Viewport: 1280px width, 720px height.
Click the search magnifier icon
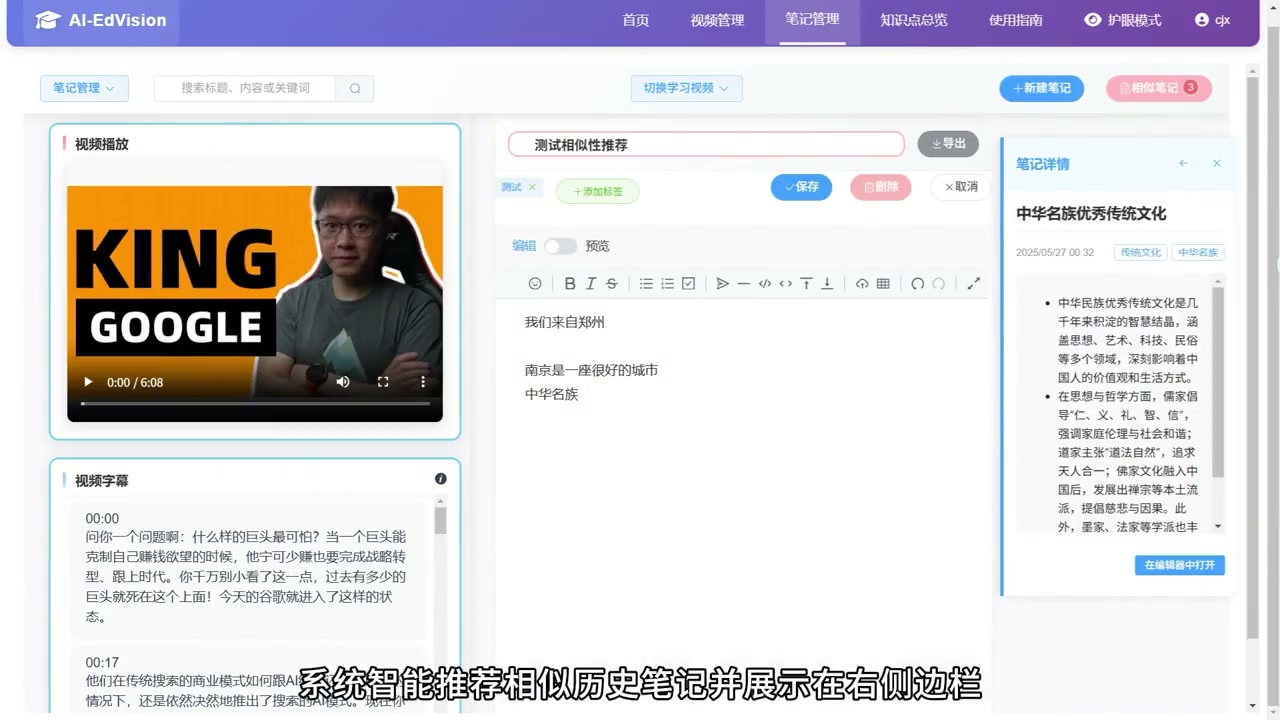click(355, 88)
